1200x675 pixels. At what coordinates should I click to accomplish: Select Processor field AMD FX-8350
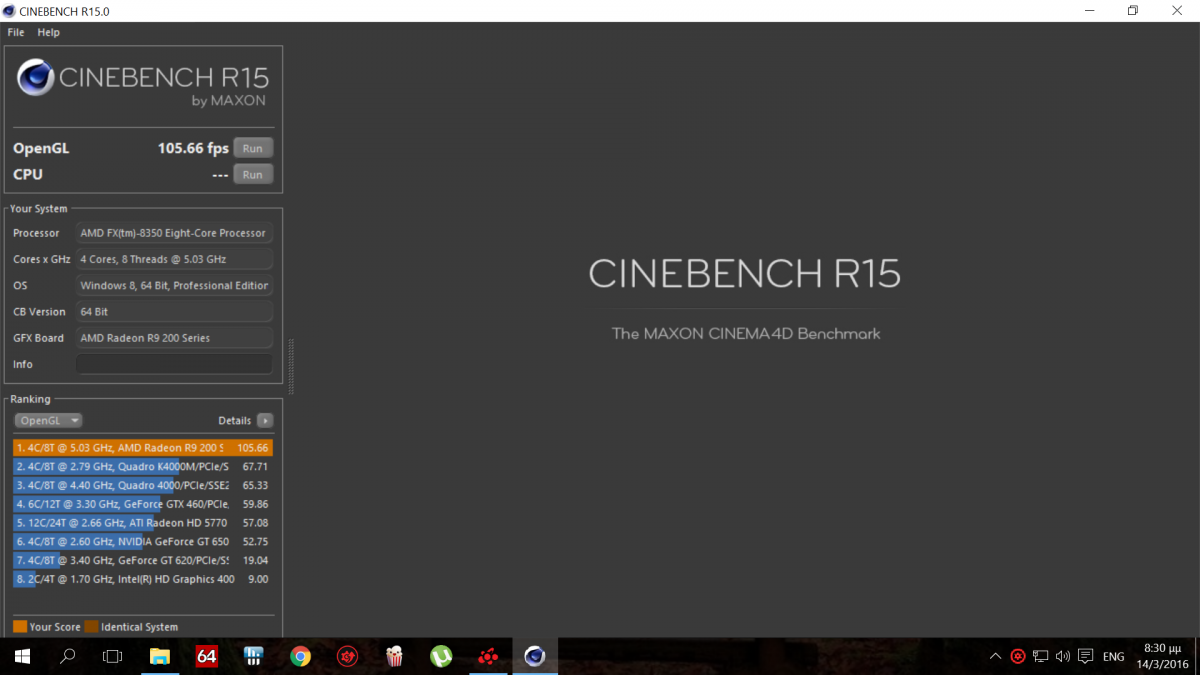click(174, 233)
